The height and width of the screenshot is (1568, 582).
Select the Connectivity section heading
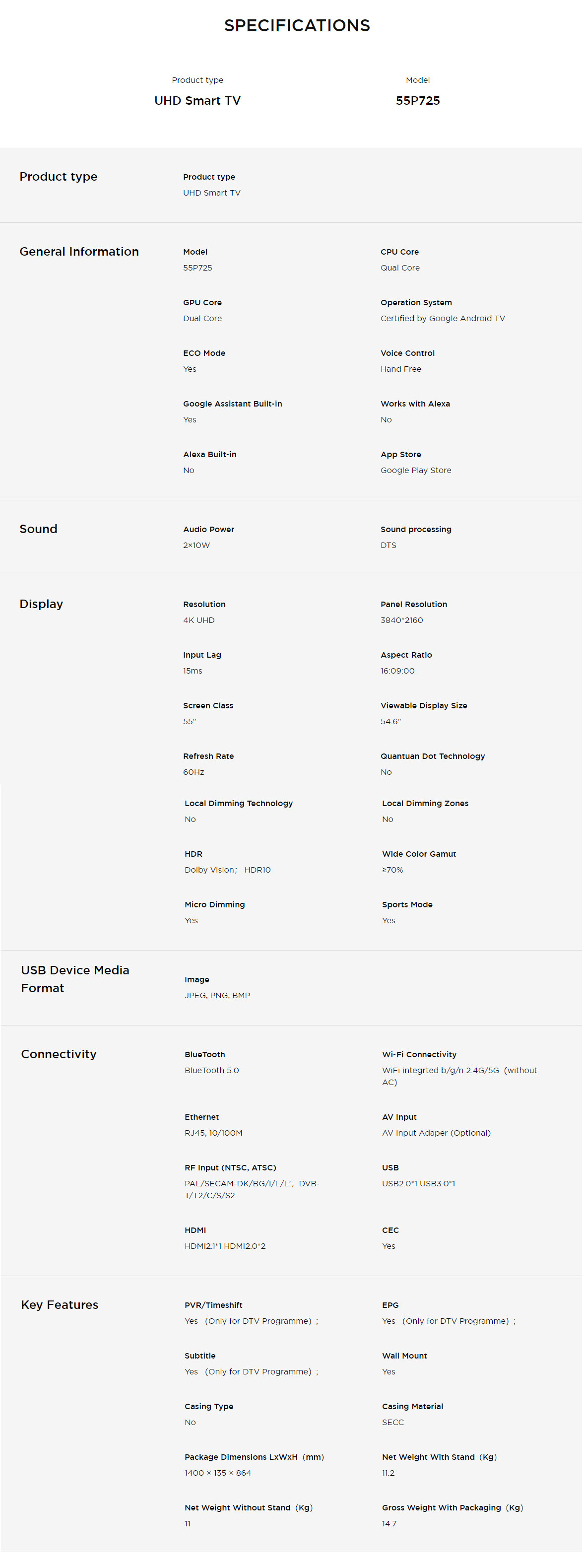point(59,1054)
